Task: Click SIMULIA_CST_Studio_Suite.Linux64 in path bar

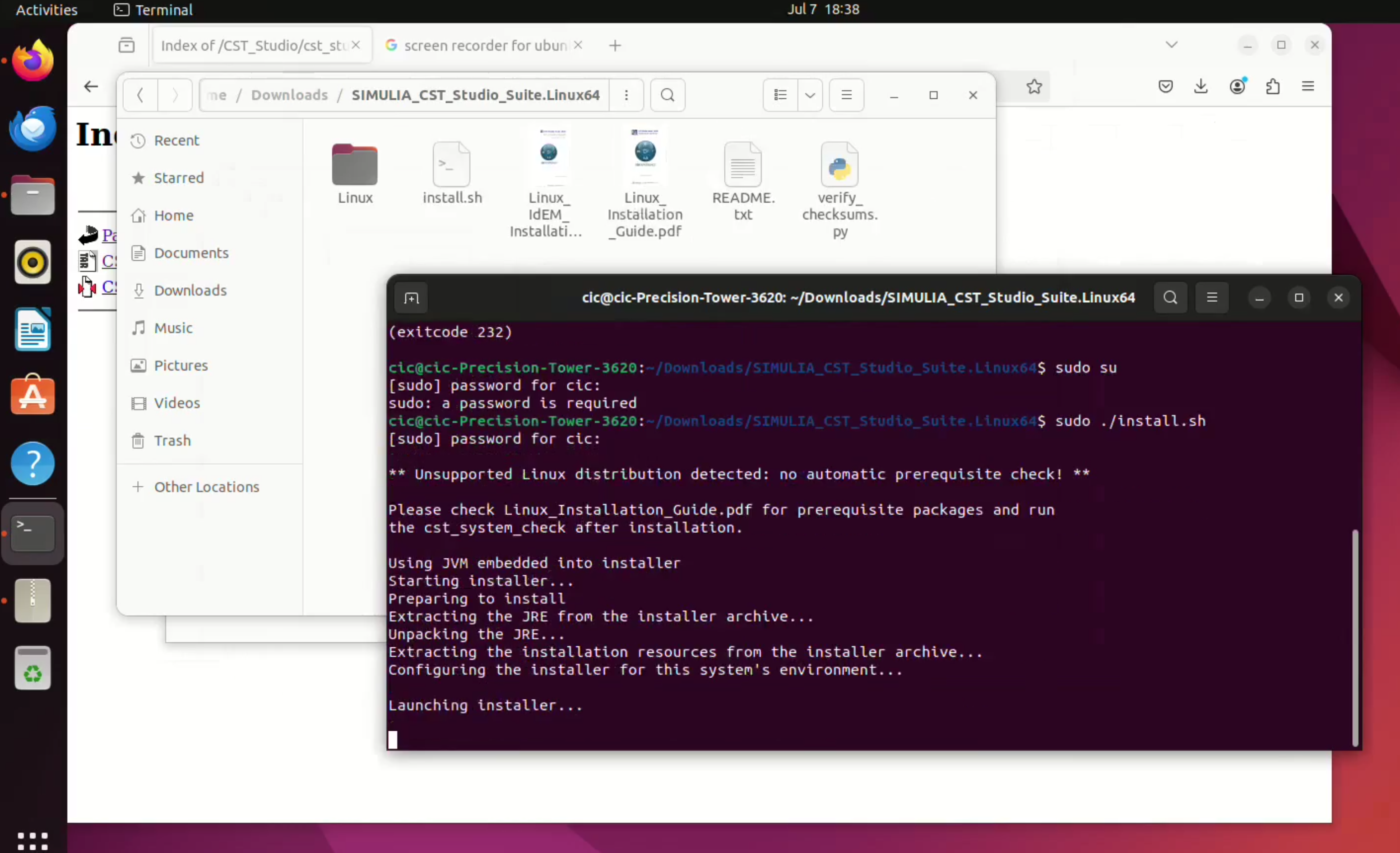Action: click(476, 95)
